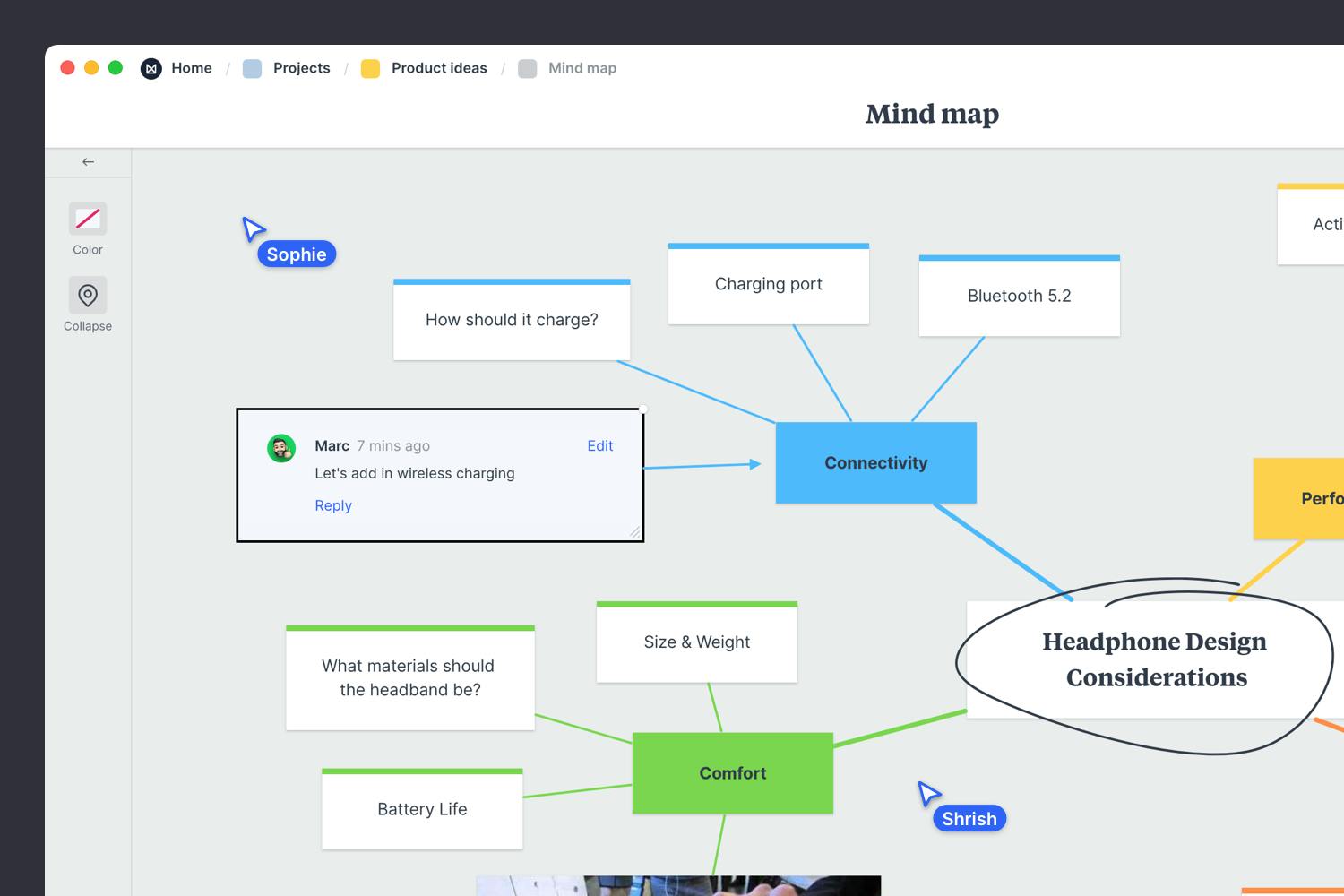The width and height of the screenshot is (1344, 896).
Task: Click Reply under Marc's comment
Action: pos(332,505)
